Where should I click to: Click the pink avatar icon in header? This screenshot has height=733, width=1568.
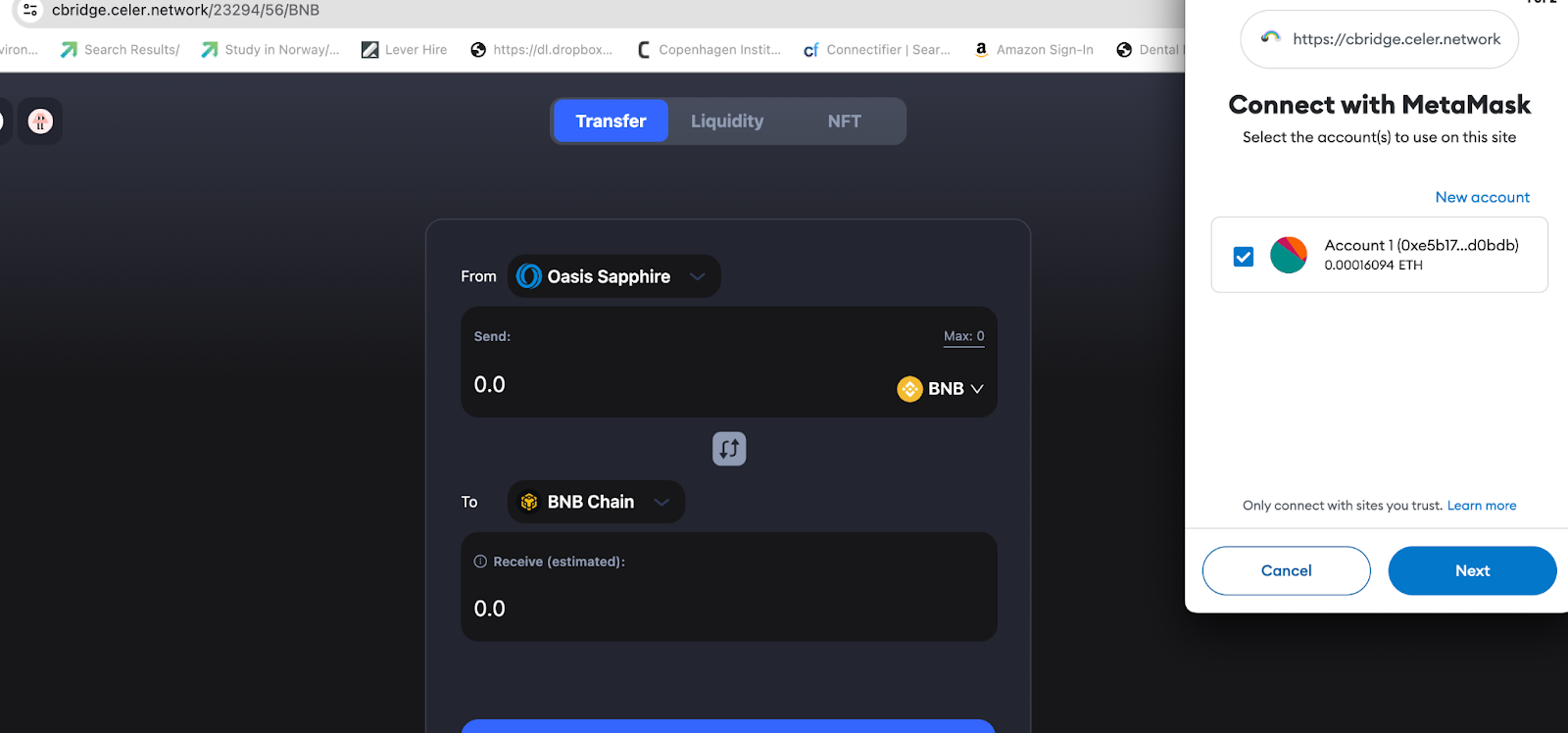tap(40, 122)
